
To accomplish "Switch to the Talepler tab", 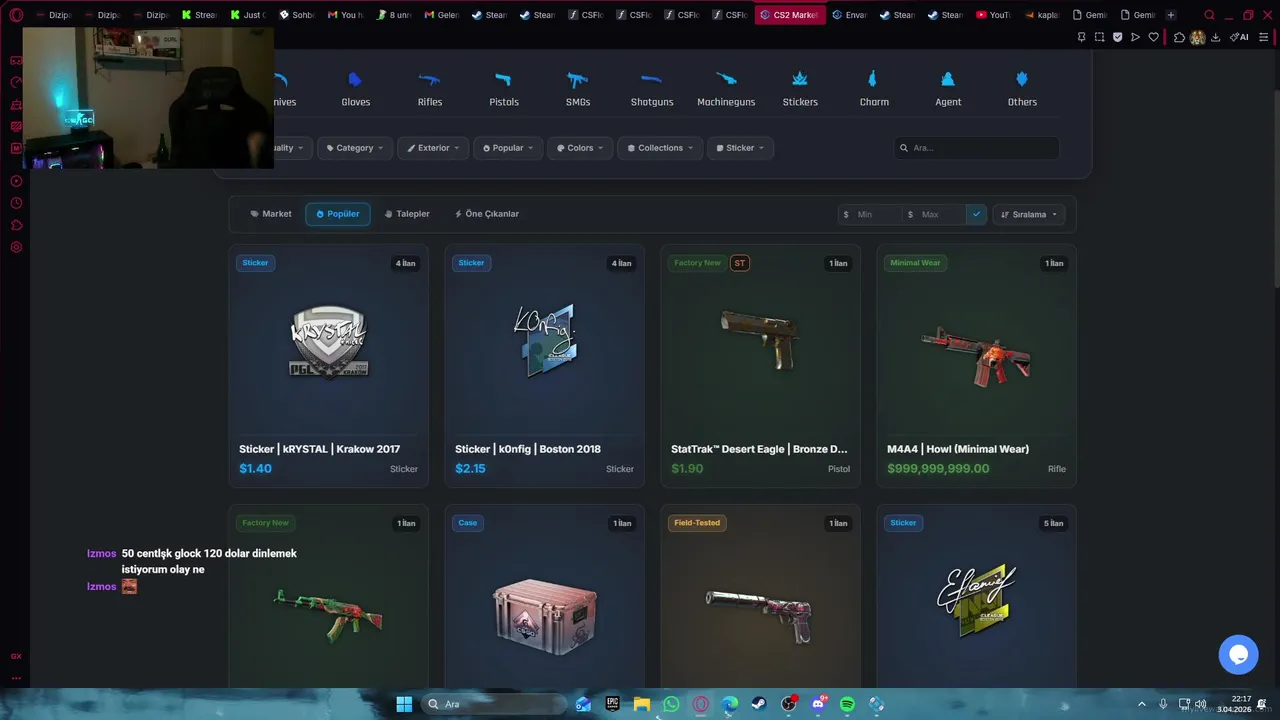I will tap(407, 214).
